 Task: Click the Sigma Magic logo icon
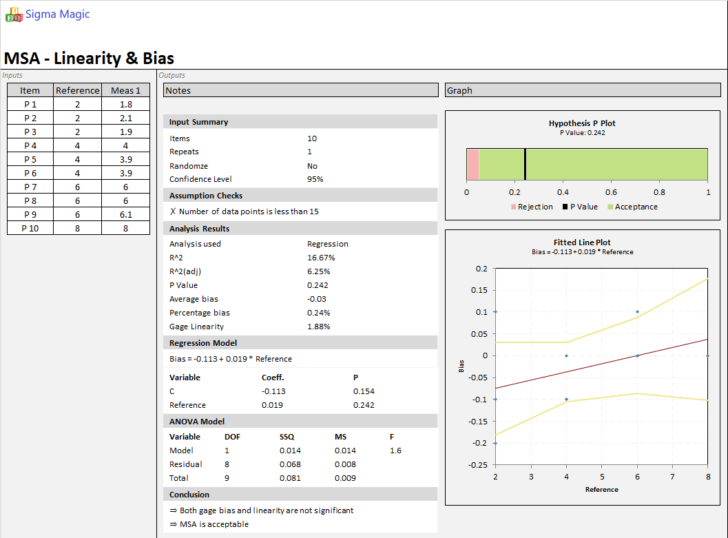[x=13, y=15]
